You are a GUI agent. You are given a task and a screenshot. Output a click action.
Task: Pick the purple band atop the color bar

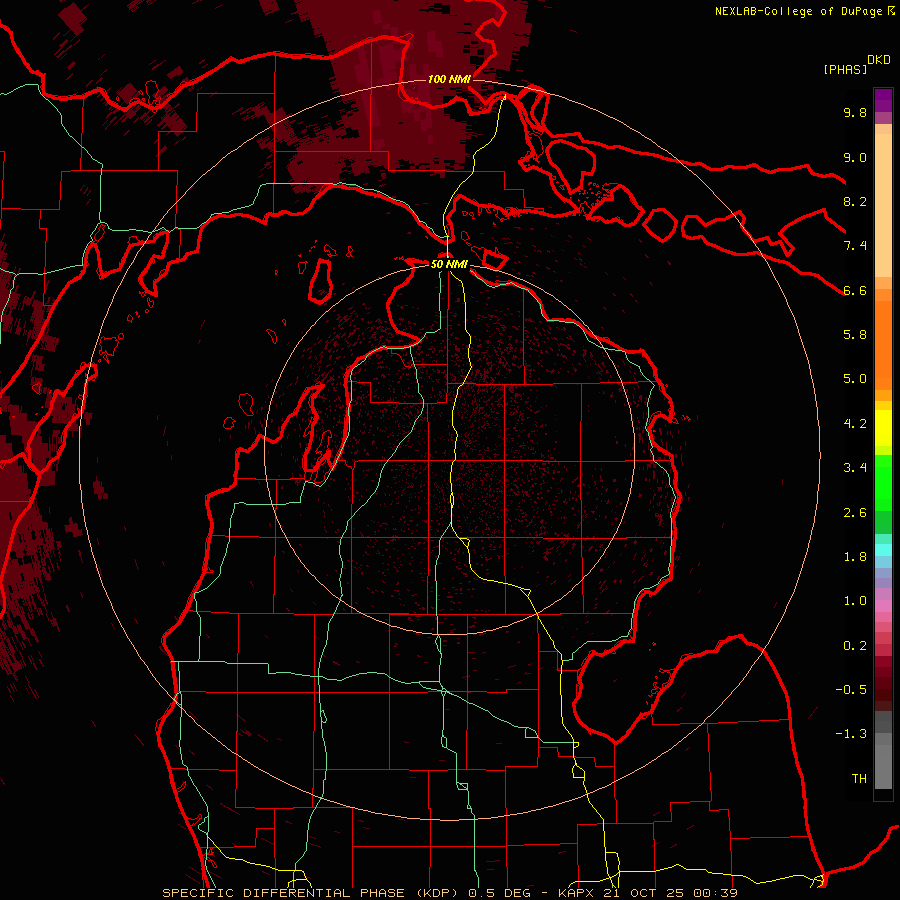coord(883,100)
